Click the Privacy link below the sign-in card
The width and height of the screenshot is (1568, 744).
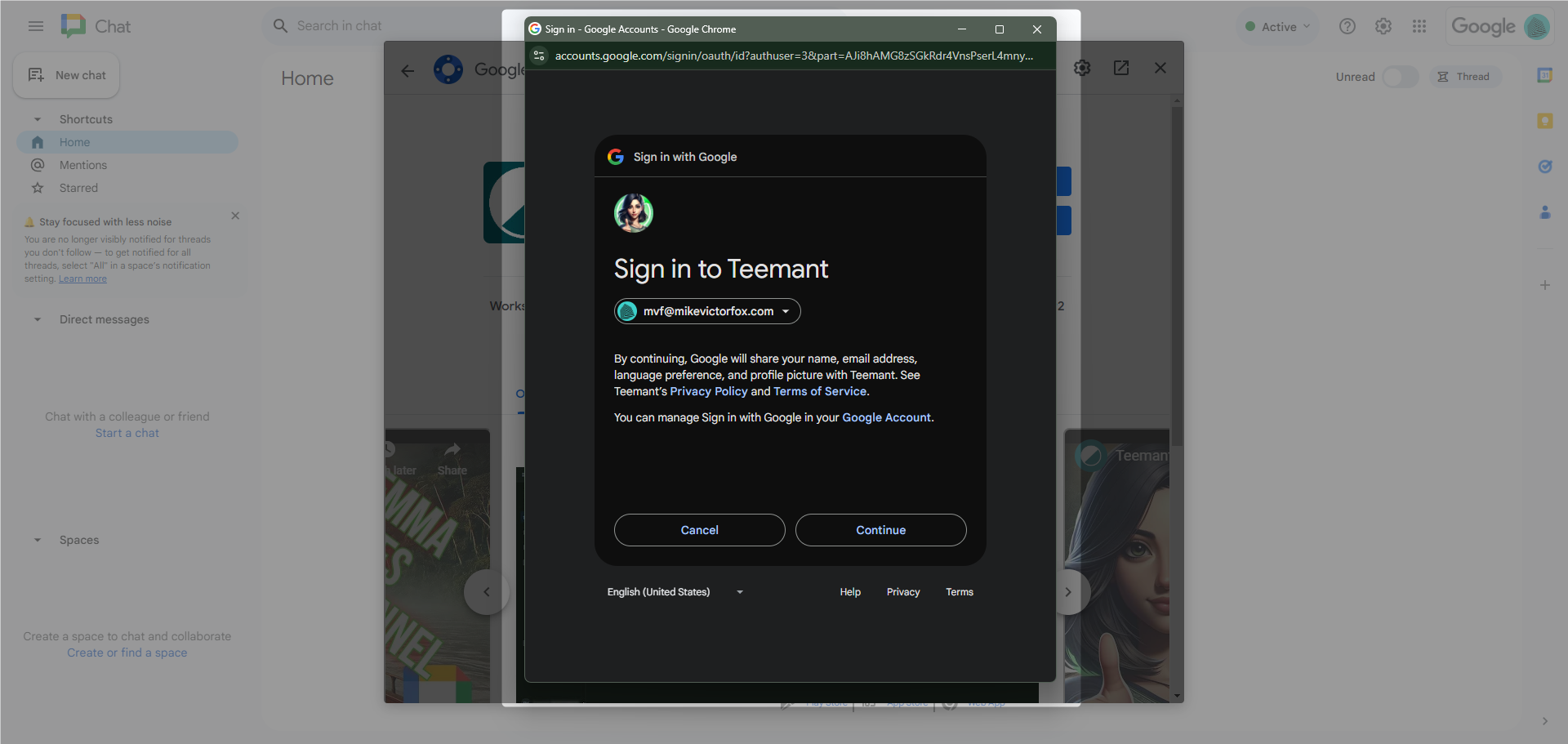(903, 592)
